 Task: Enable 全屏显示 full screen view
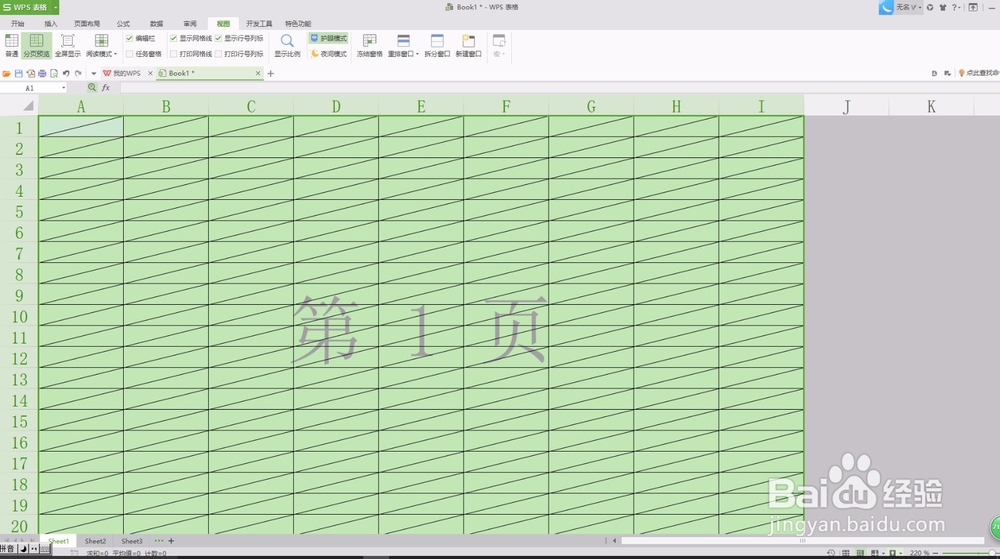tap(68, 45)
